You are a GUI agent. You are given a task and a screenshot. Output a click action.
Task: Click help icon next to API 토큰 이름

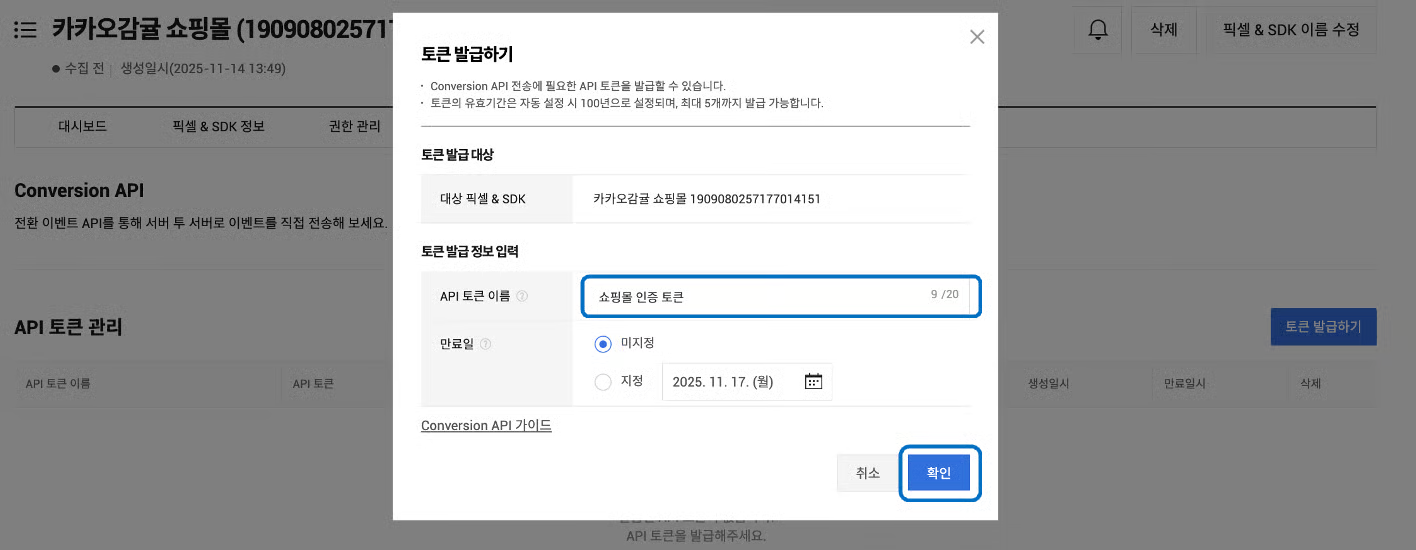pyautogui.click(x=522, y=296)
